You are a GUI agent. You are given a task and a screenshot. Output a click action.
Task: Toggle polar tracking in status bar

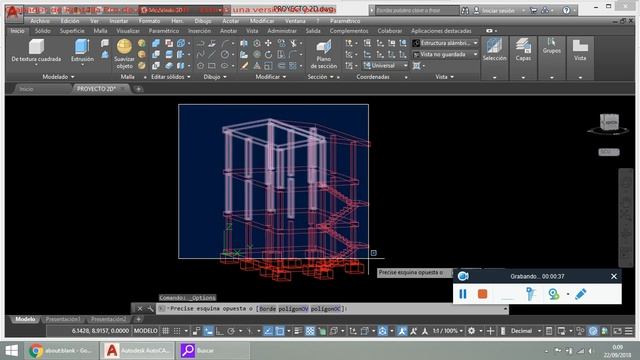click(x=231, y=331)
